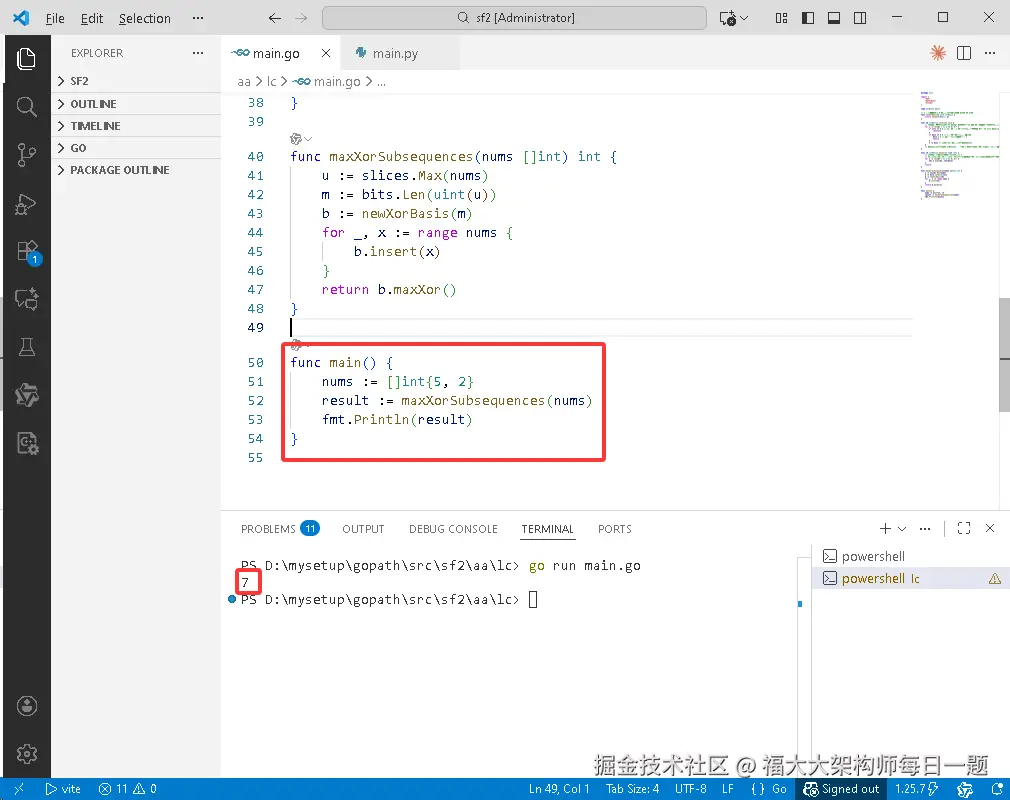
Task: Split the editor to the right
Action: click(964, 53)
